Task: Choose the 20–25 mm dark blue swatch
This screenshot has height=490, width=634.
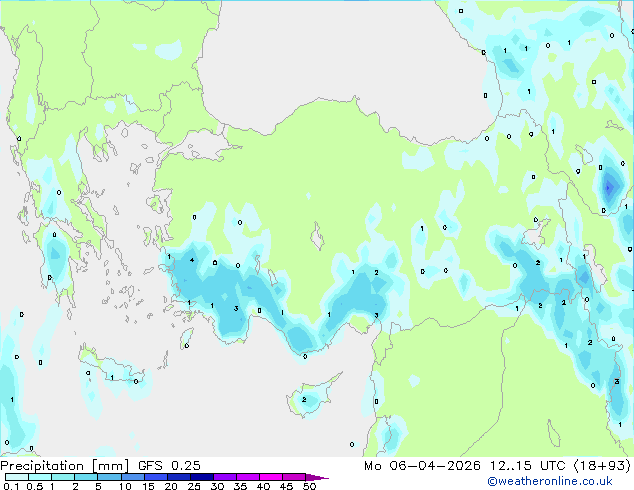Action: point(178,477)
